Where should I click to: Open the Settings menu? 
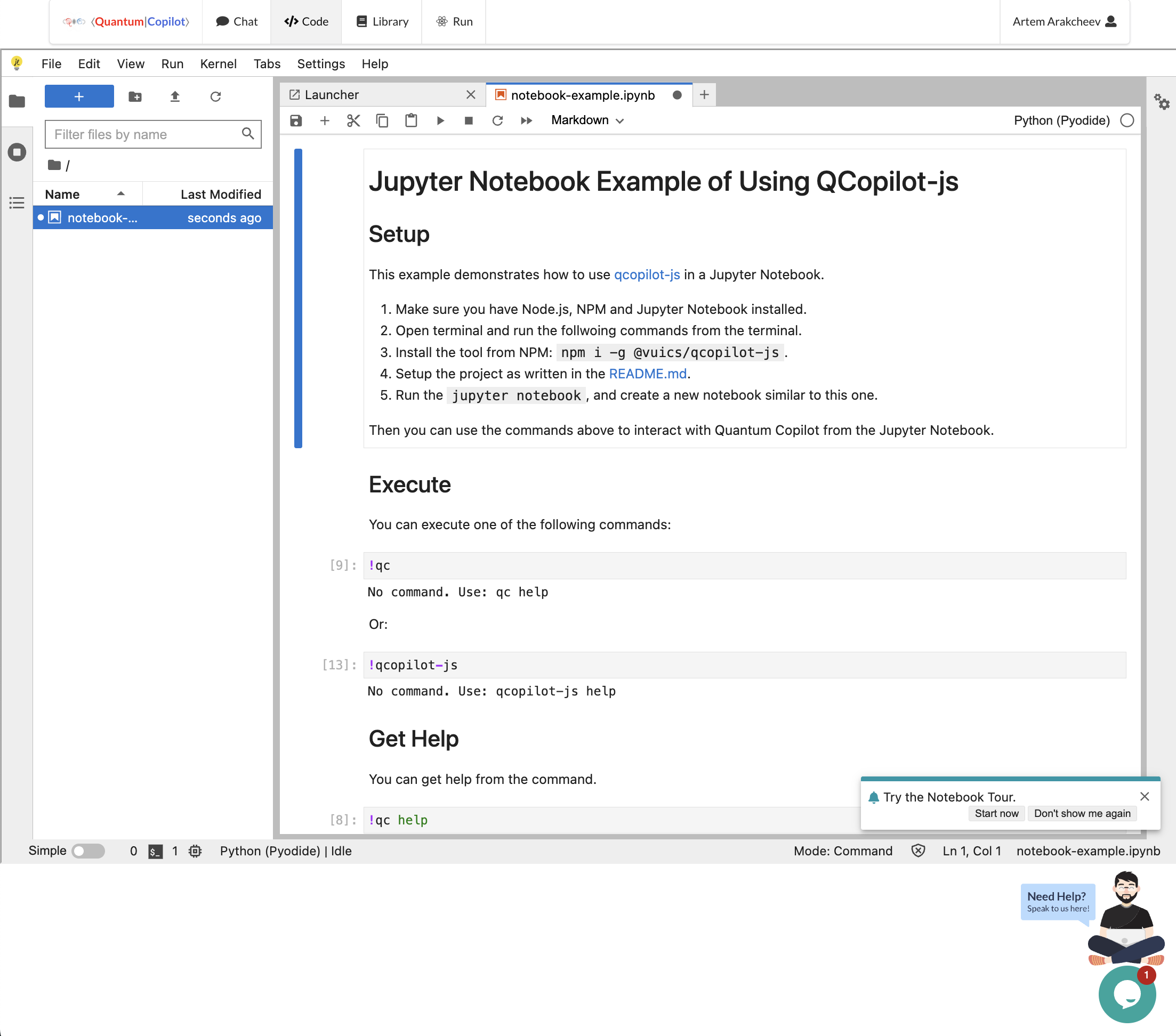pyautogui.click(x=321, y=64)
